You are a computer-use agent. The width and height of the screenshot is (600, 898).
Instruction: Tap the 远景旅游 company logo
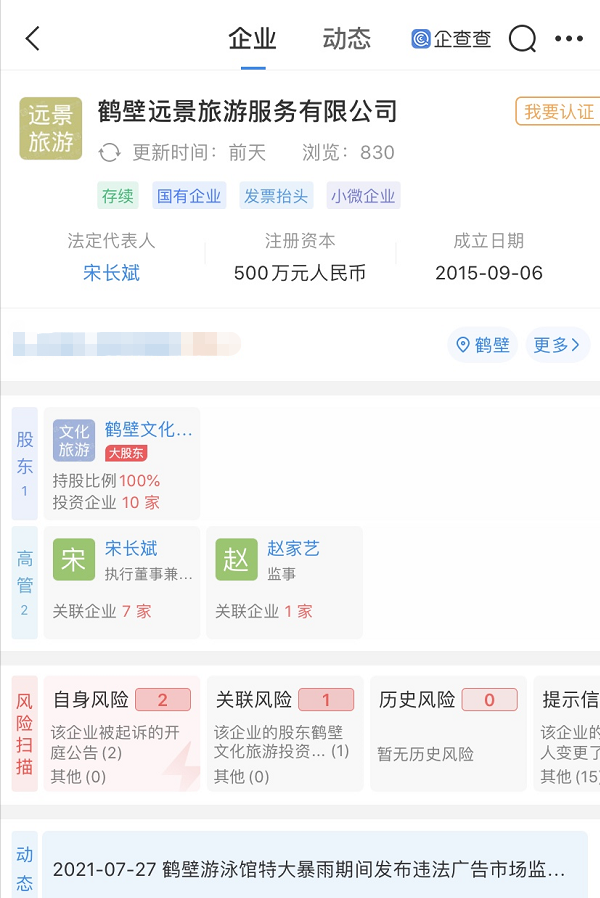click(x=51, y=128)
